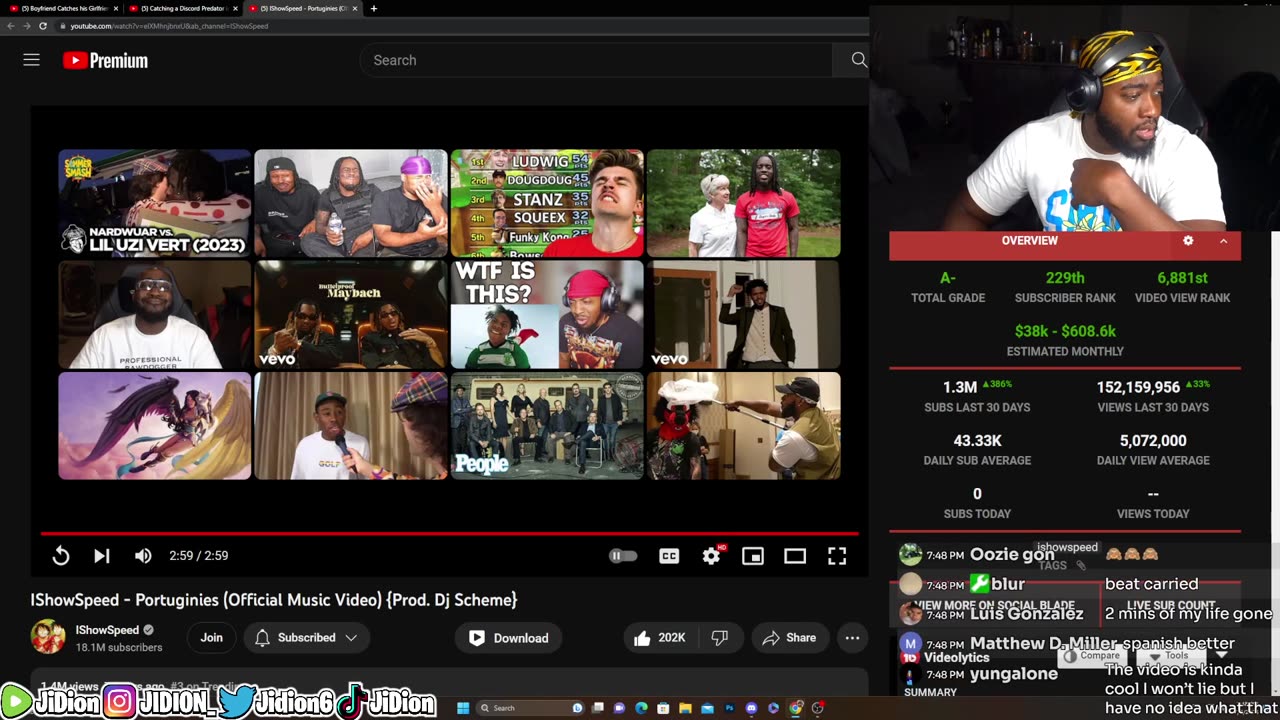Click the A- total grade value

(x=948, y=278)
